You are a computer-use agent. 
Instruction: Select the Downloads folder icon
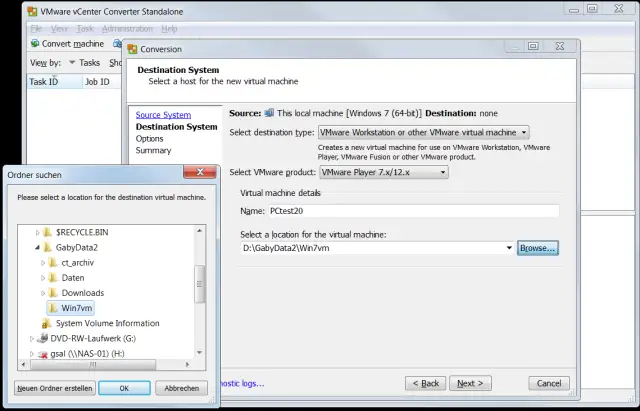53,293
